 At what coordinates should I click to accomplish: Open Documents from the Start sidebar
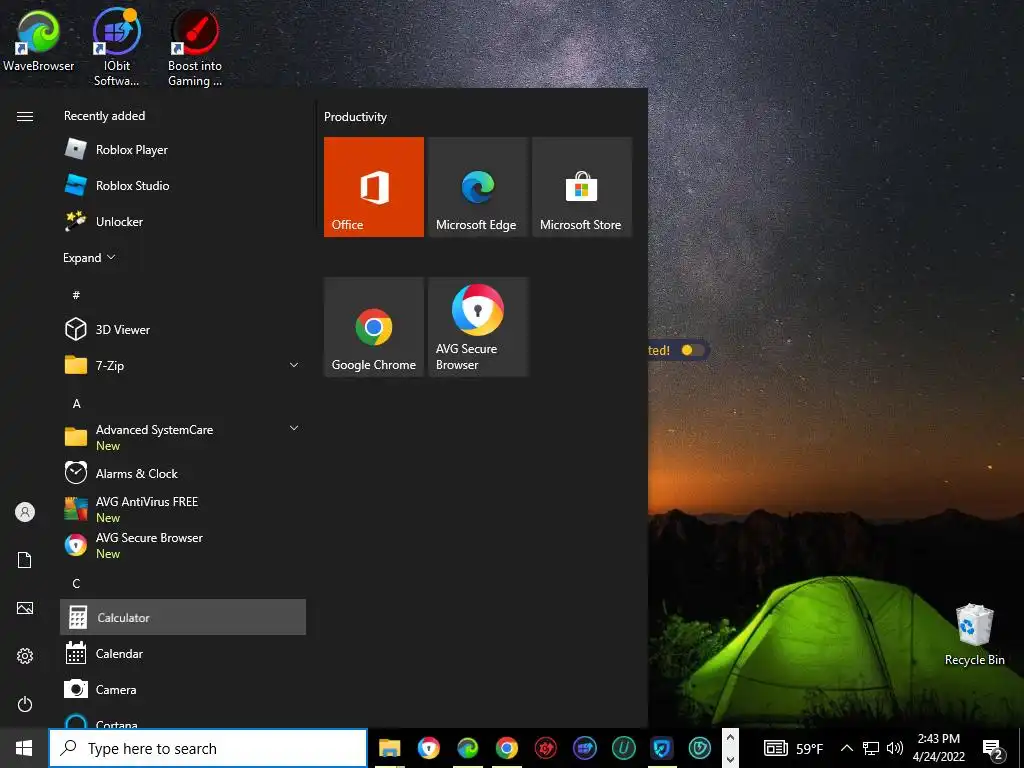pos(25,560)
